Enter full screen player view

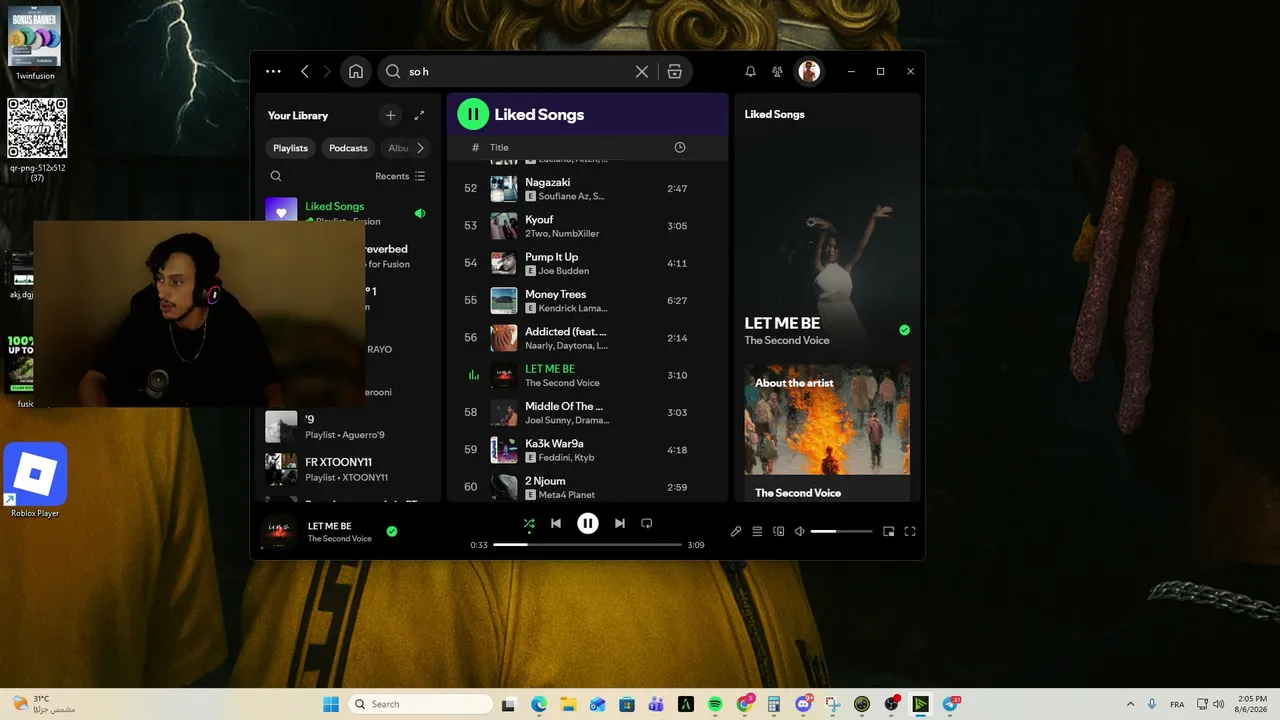coord(910,532)
